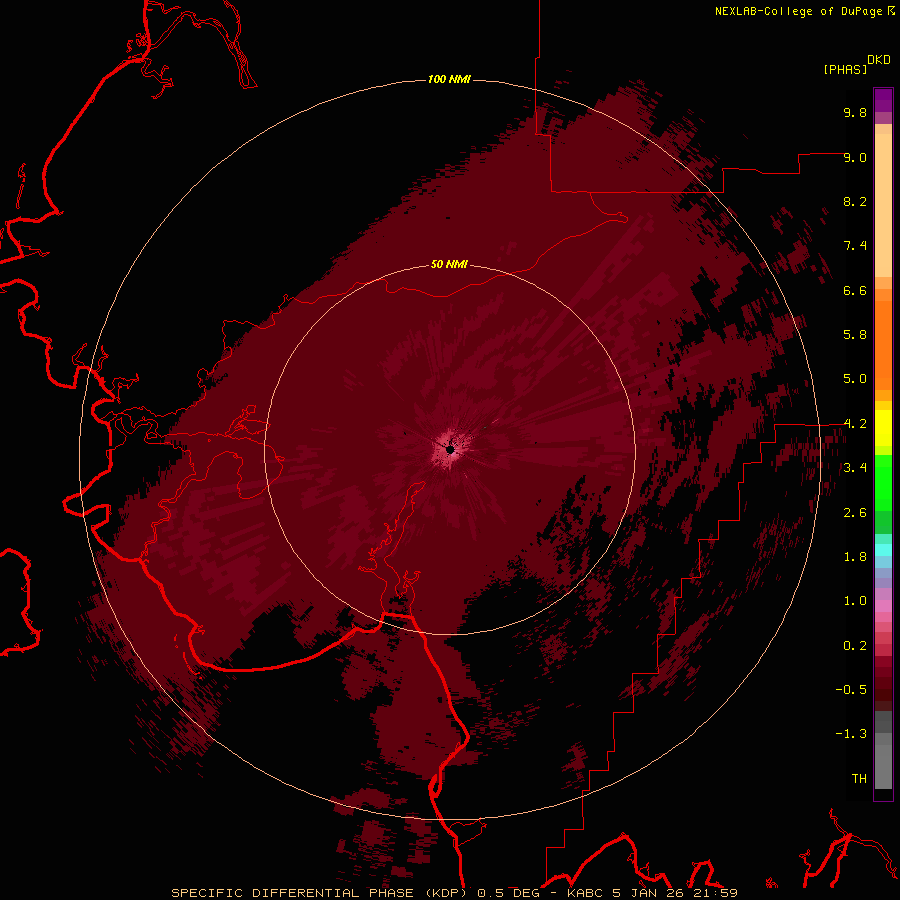Image resolution: width=900 pixels, height=900 pixels.
Task: Click the 5.8 legend value
Action: click(855, 335)
